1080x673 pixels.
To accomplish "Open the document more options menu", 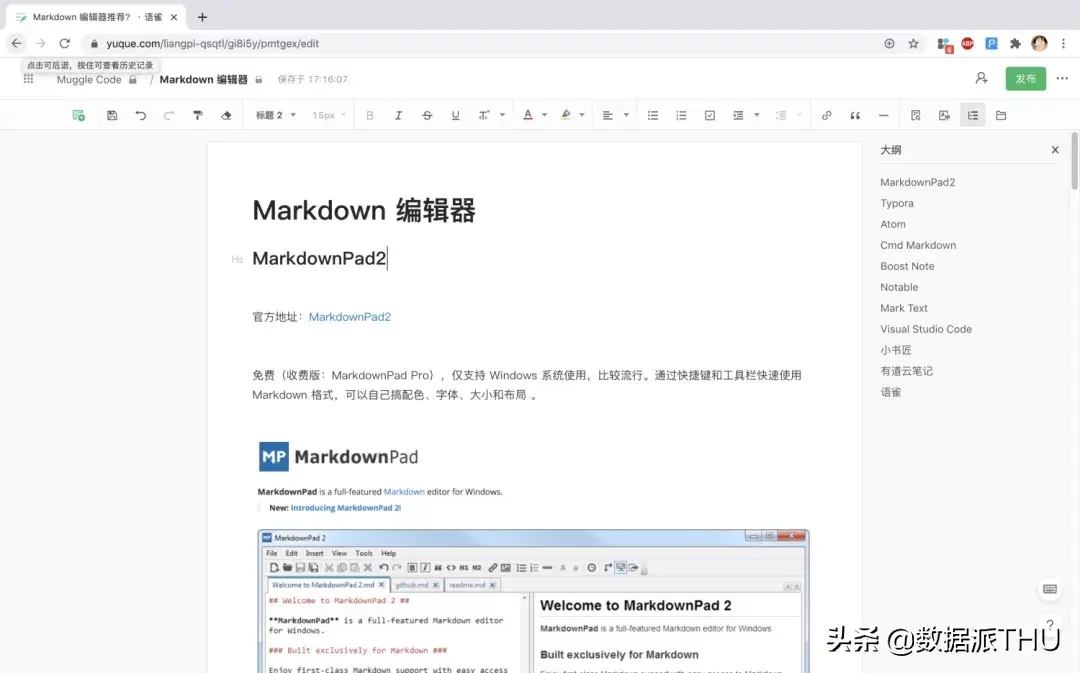I will point(1062,79).
